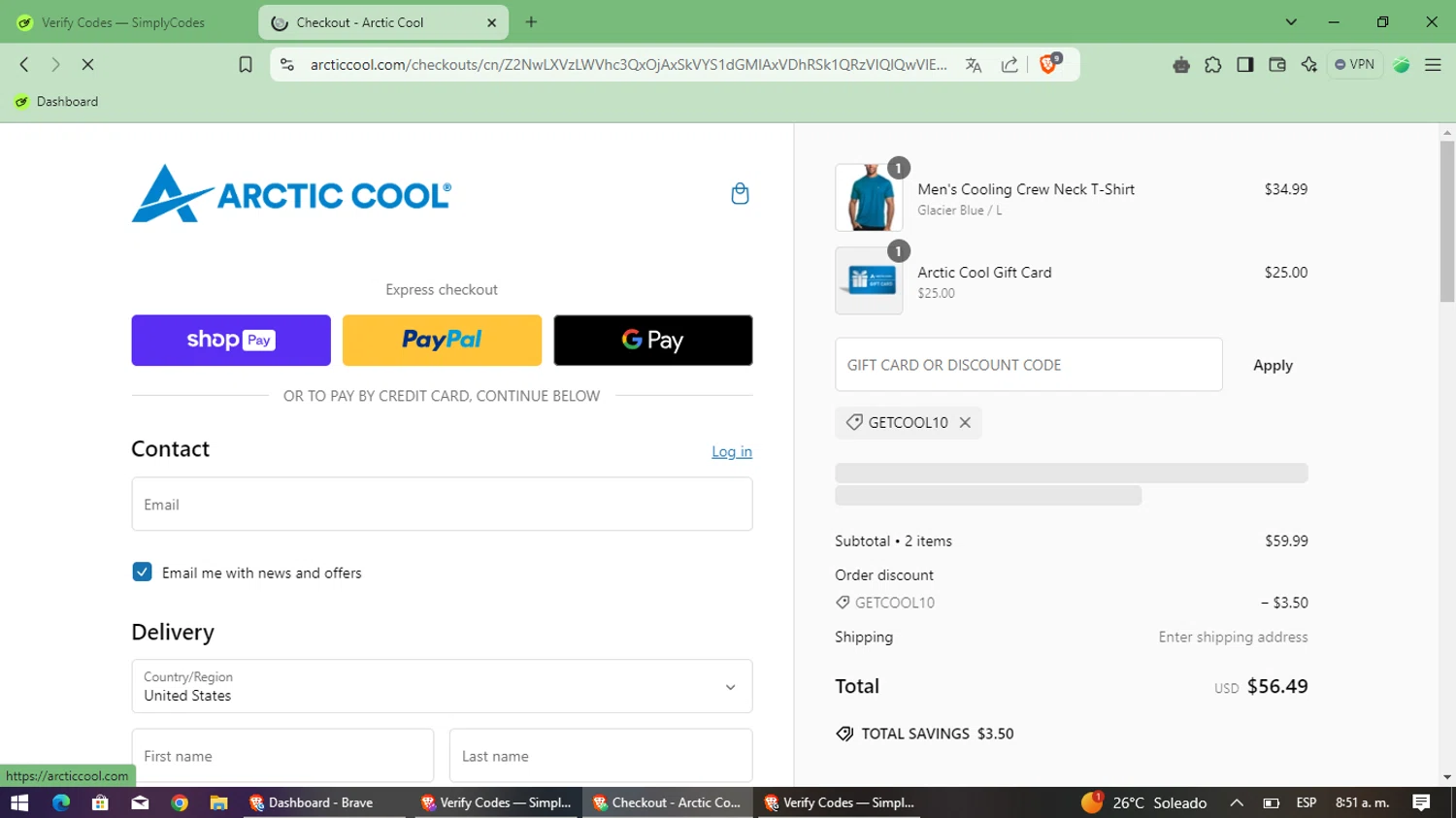Screen dimensions: 1456x818
Task: Apply the discount code
Action: [x=1273, y=365]
